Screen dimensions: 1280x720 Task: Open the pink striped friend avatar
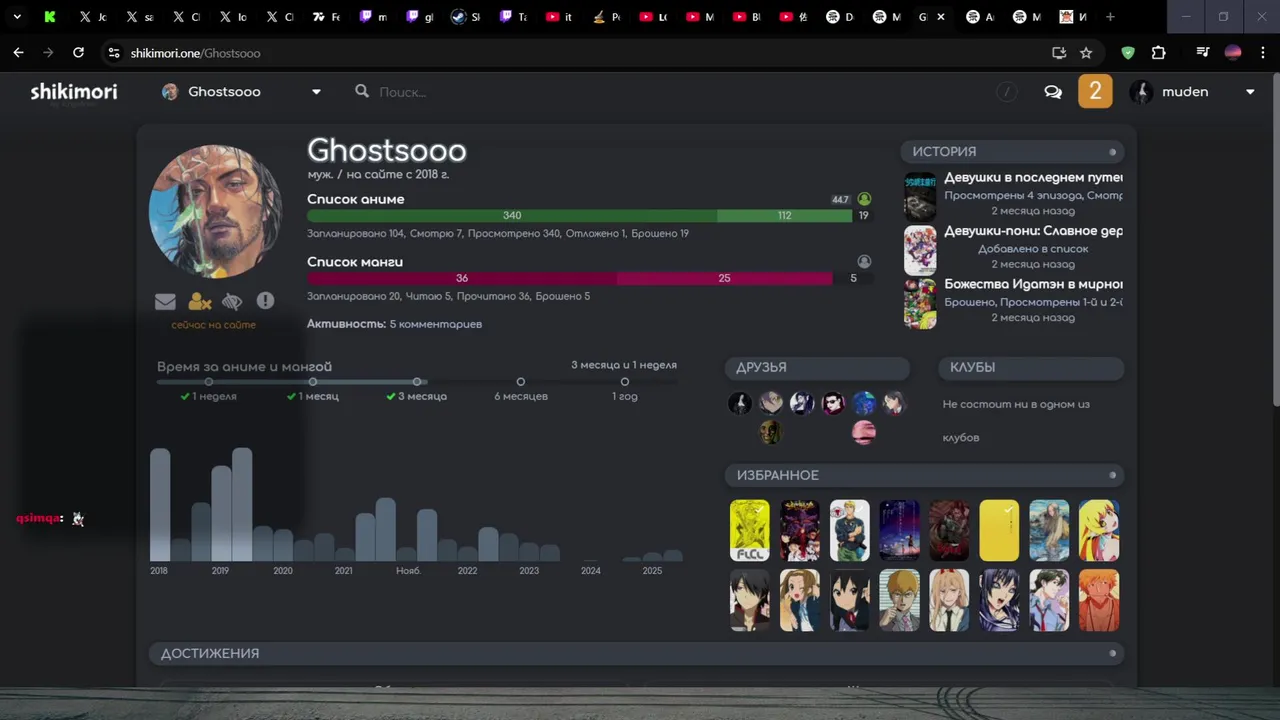(x=864, y=432)
